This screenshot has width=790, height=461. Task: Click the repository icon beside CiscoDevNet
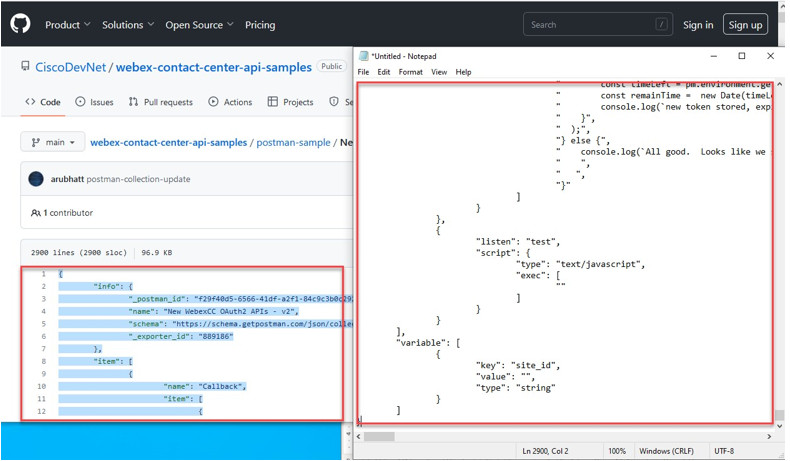coord(25,67)
